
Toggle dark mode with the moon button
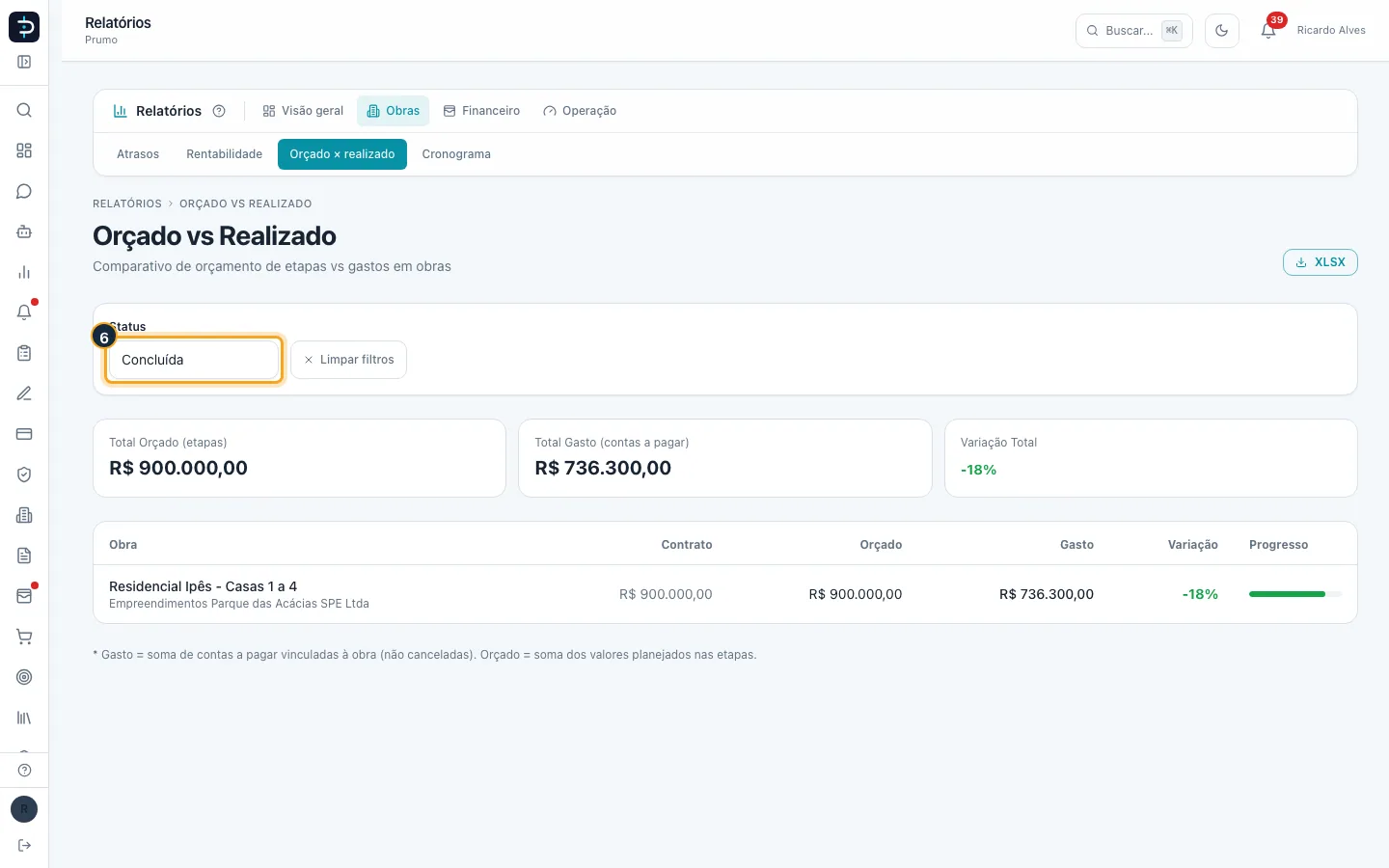[x=1222, y=31]
